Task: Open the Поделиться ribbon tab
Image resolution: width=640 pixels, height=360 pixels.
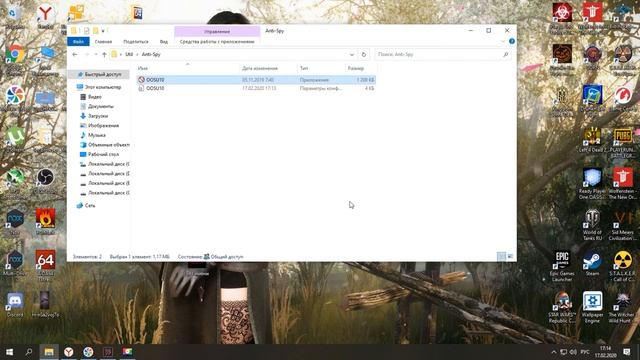Action: tap(136, 42)
